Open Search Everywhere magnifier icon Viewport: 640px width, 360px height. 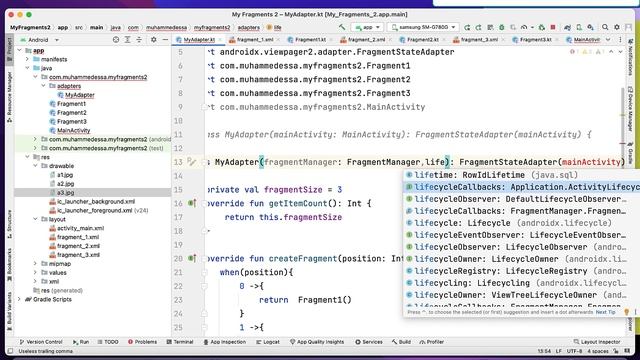pos(605,27)
